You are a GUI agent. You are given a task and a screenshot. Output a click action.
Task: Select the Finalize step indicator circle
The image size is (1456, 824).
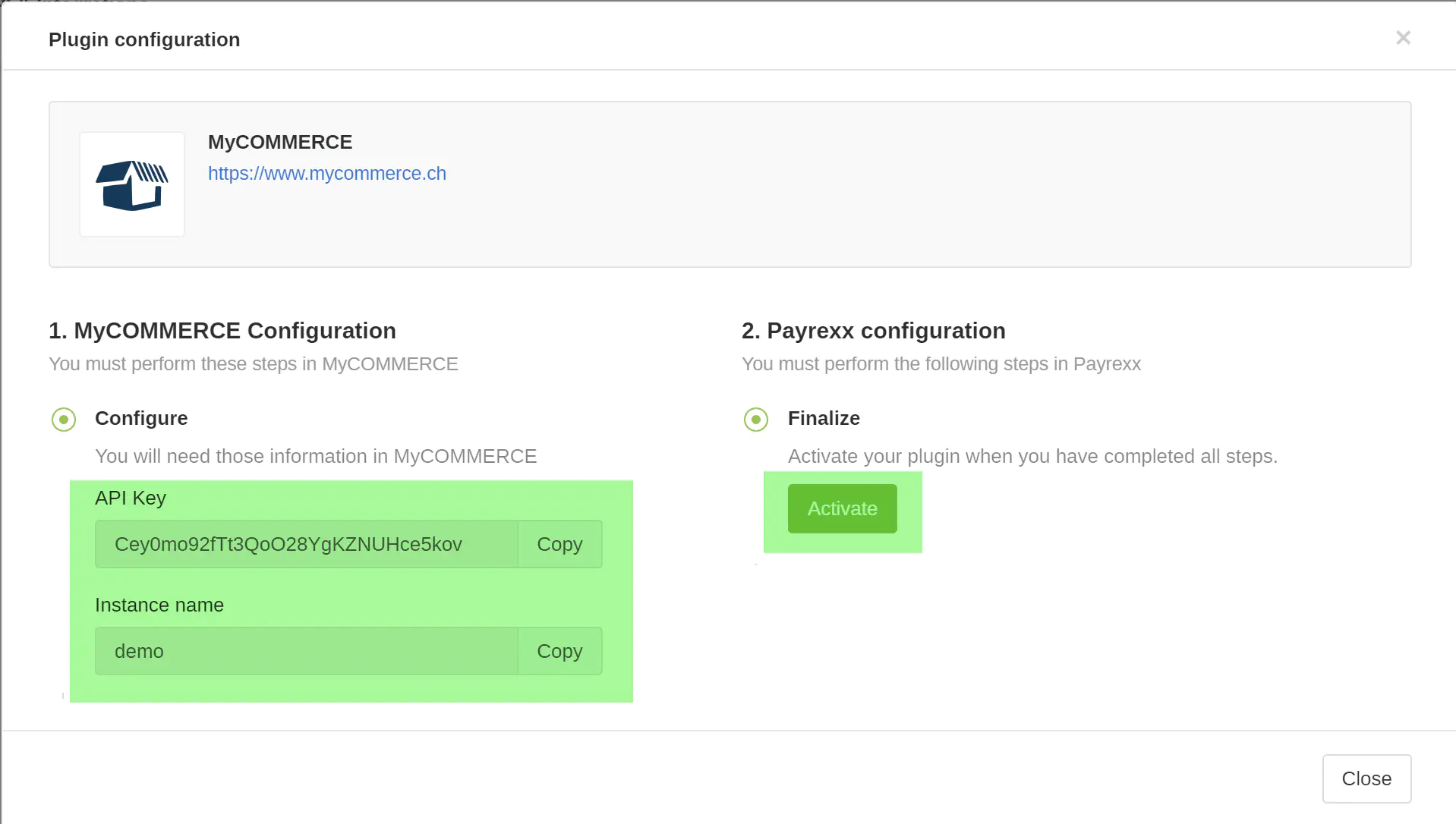click(756, 420)
